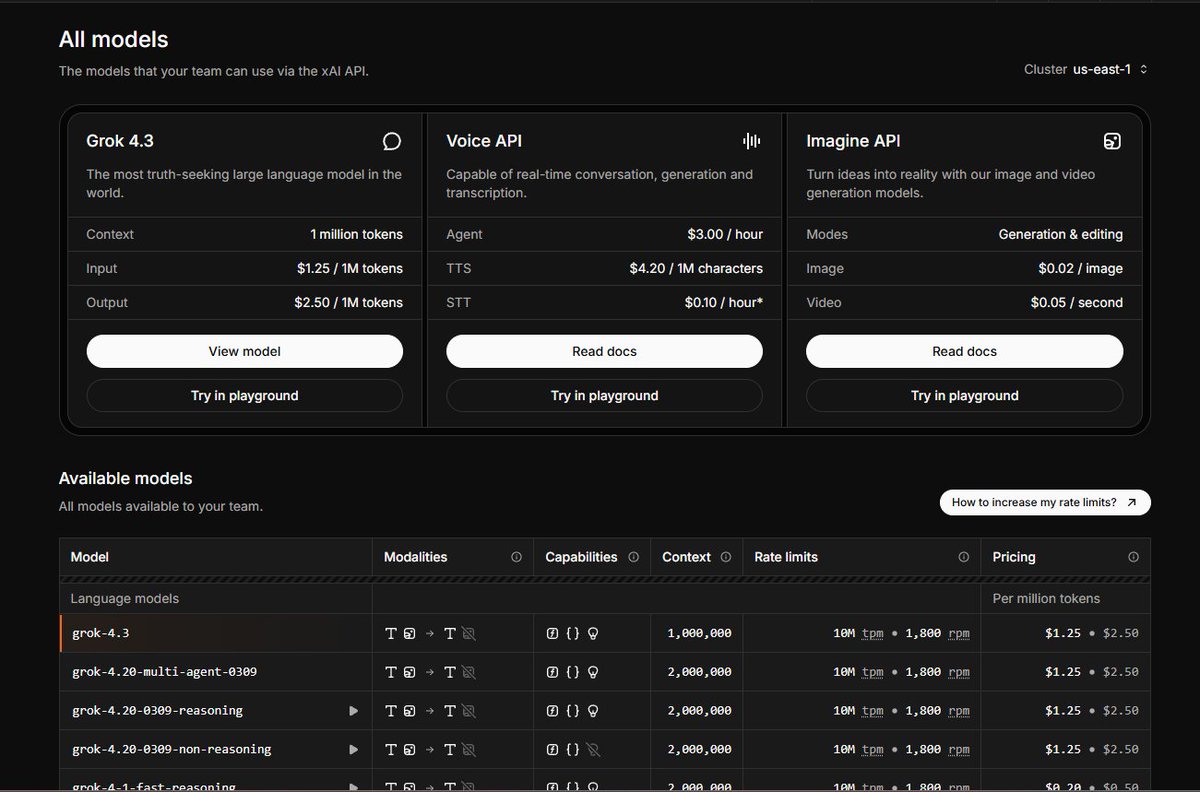Viewport: 1200px width, 792px height.
Task: Click the image input icon in grok-4.3 row
Action: [x=409, y=633]
